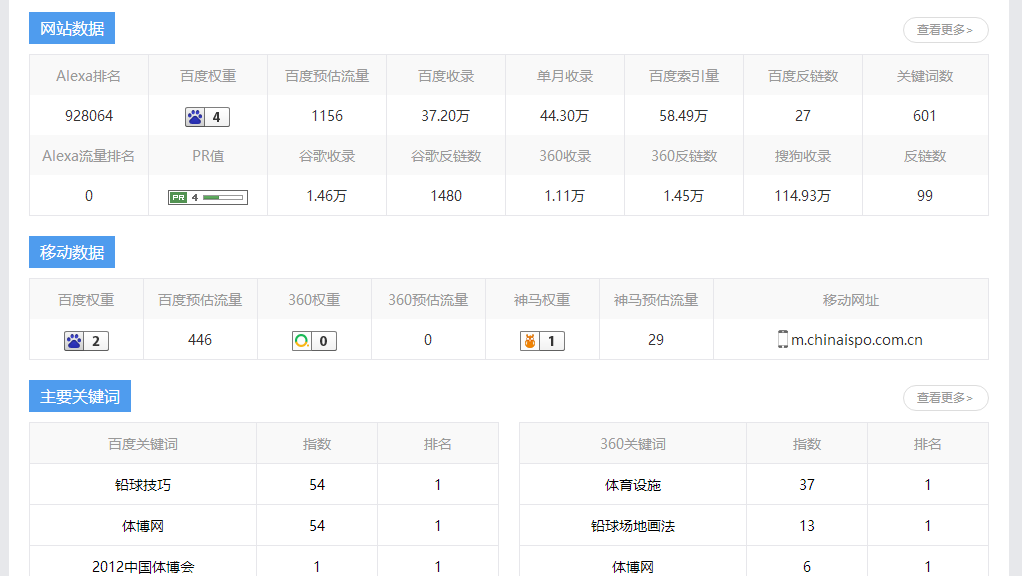
Task: Click the PR value 4 badge
Action: 207,197
